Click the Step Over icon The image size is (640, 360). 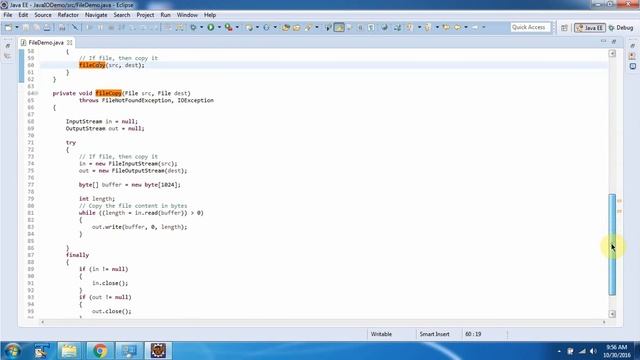[144, 27]
